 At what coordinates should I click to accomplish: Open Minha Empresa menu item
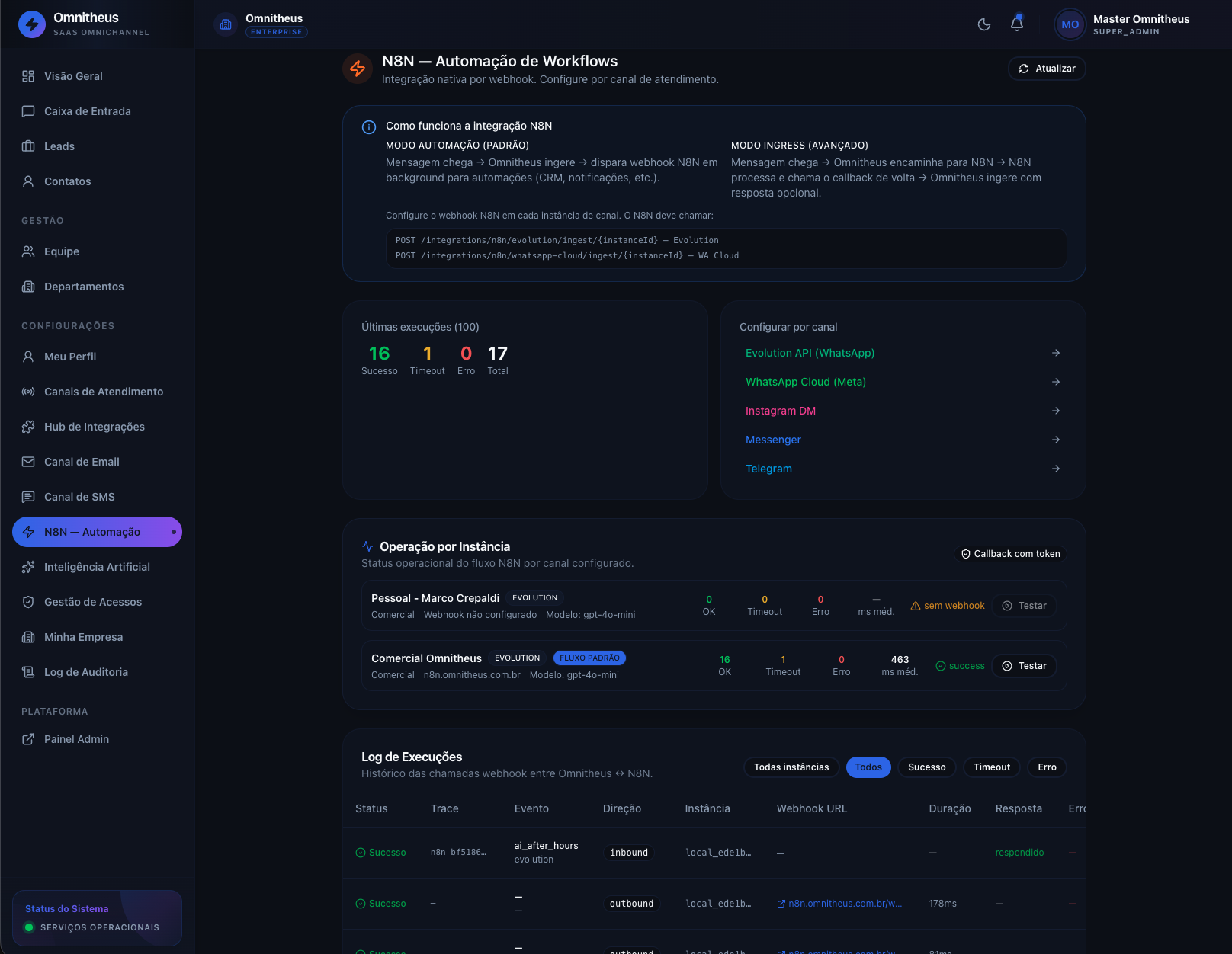coord(97,637)
